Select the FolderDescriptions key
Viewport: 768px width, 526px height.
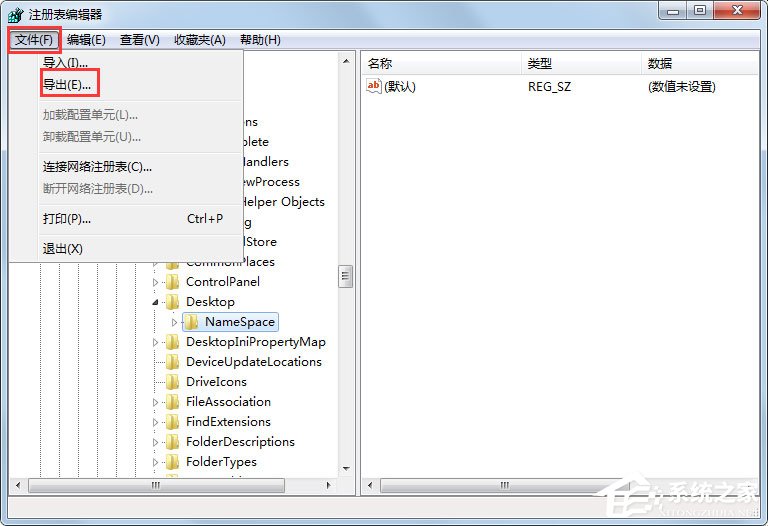point(240,442)
